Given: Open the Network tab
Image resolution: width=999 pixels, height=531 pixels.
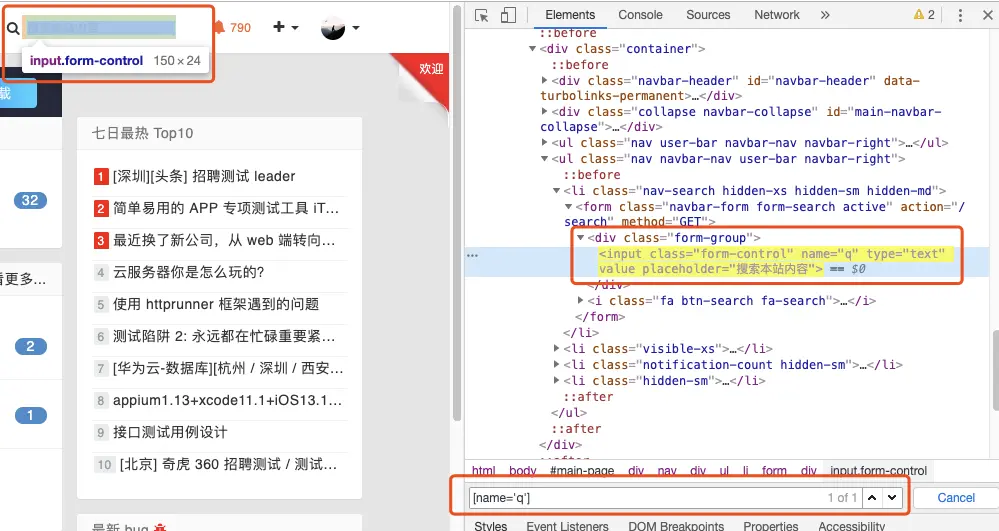Looking at the screenshot, I should coord(777,15).
